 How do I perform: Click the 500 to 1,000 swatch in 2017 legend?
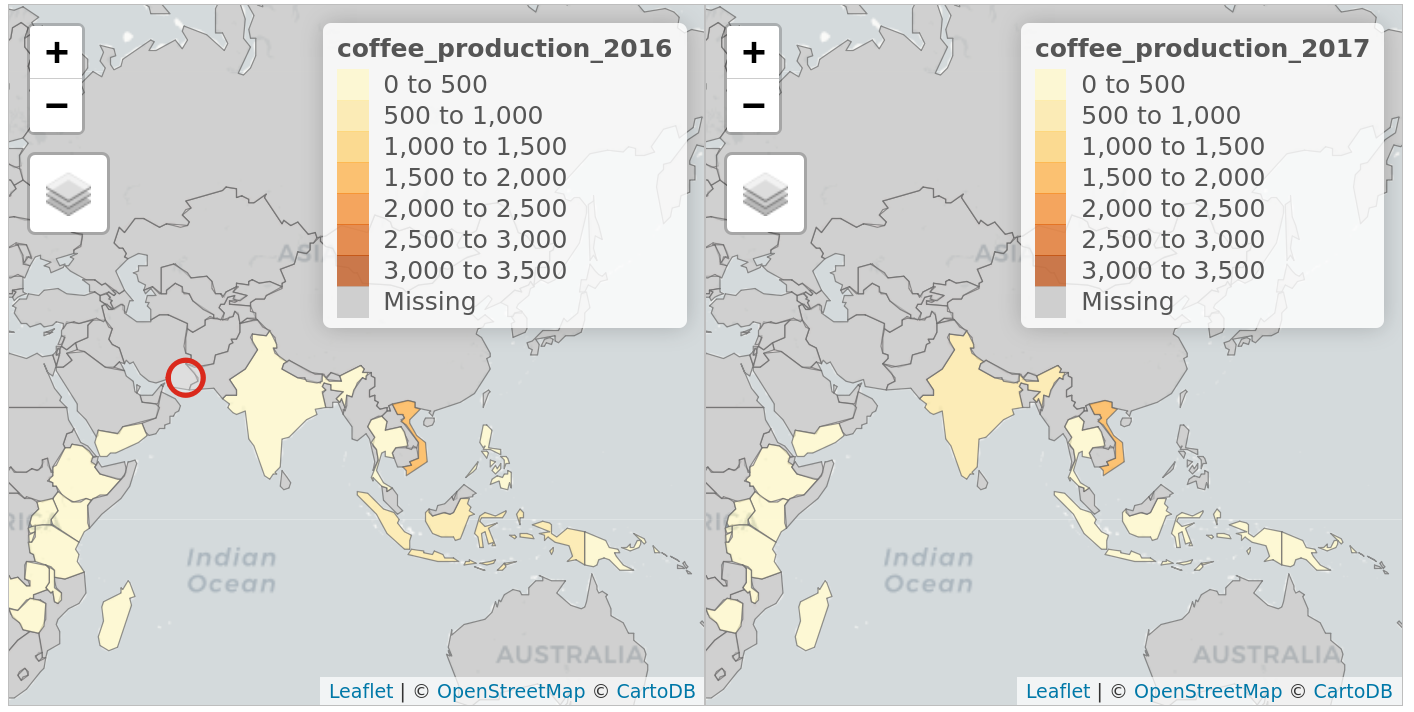[x=1050, y=116]
